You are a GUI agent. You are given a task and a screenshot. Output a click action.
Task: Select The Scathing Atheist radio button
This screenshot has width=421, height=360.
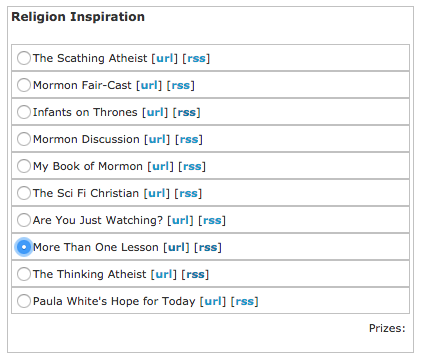[24, 58]
